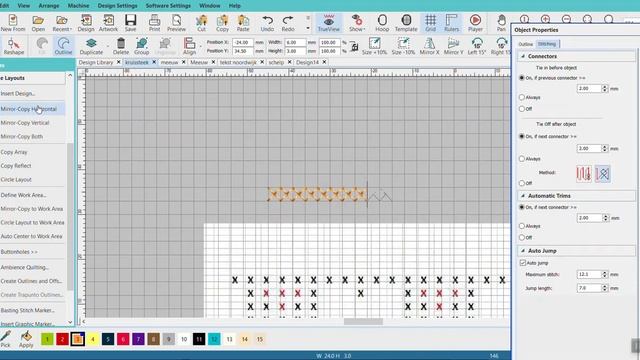Image resolution: width=640 pixels, height=360 pixels.
Task: Undo the last action
Action: pyautogui.click(x=267, y=23)
